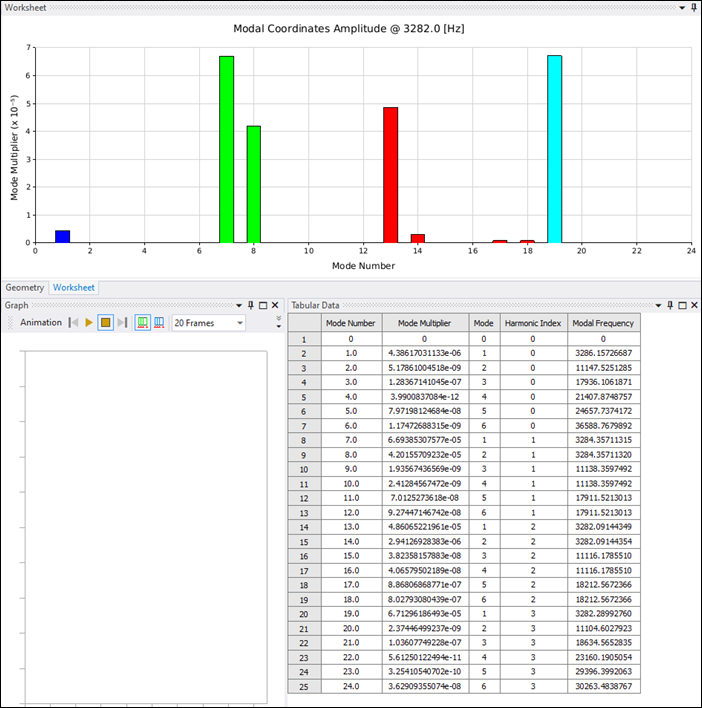Switch to the Geometry tab
The height and width of the screenshot is (708, 702).
click(24, 288)
